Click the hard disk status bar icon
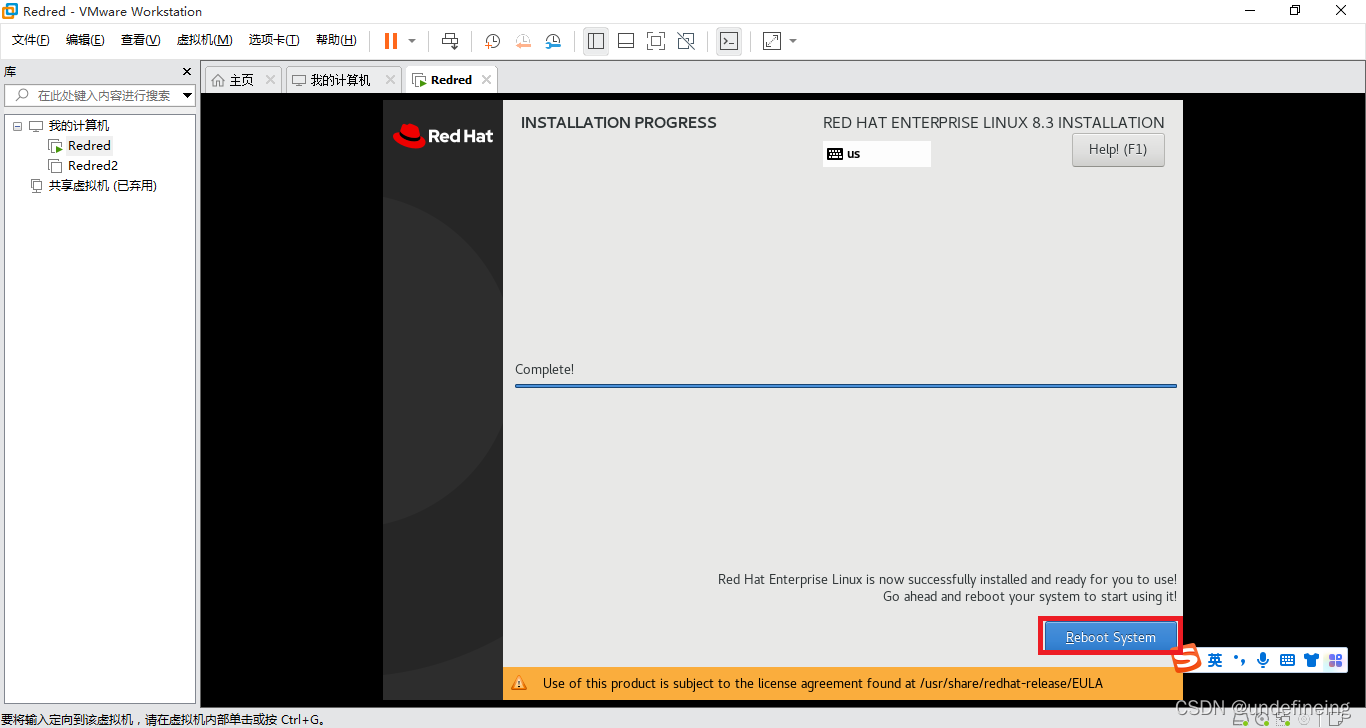Image resolution: width=1366 pixels, height=728 pixels. 1240,717
